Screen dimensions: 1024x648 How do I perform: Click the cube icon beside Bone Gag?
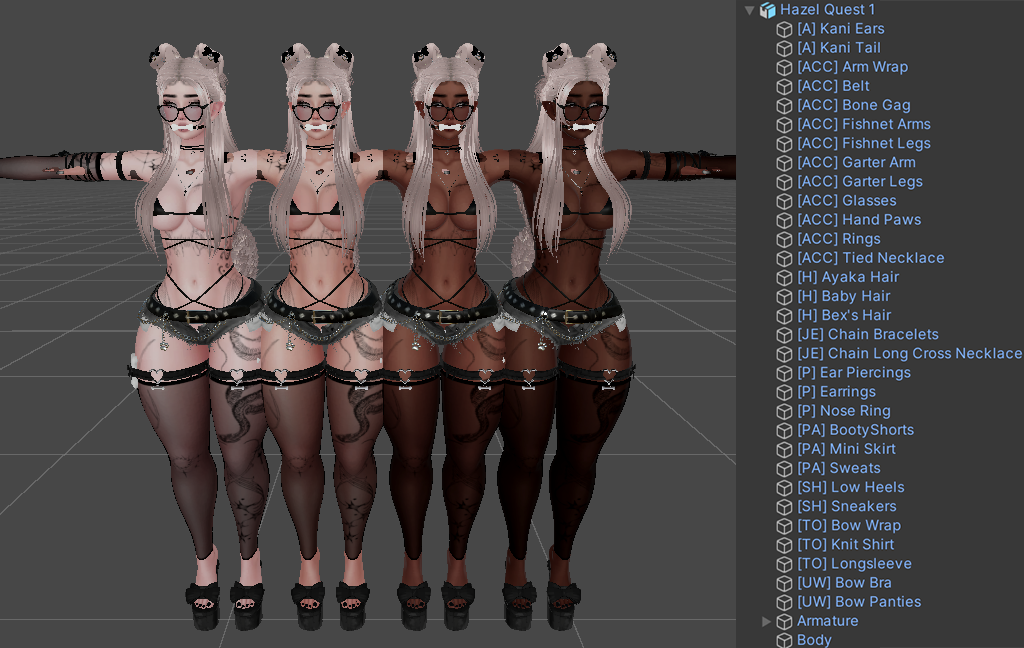coord(784,106)
